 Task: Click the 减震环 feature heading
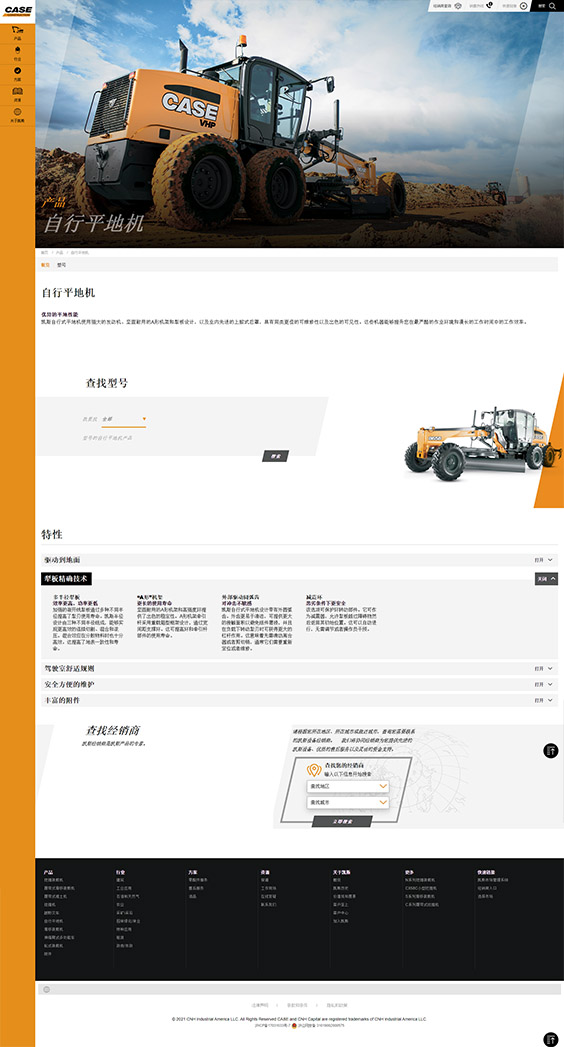click(x=312, y=596)
